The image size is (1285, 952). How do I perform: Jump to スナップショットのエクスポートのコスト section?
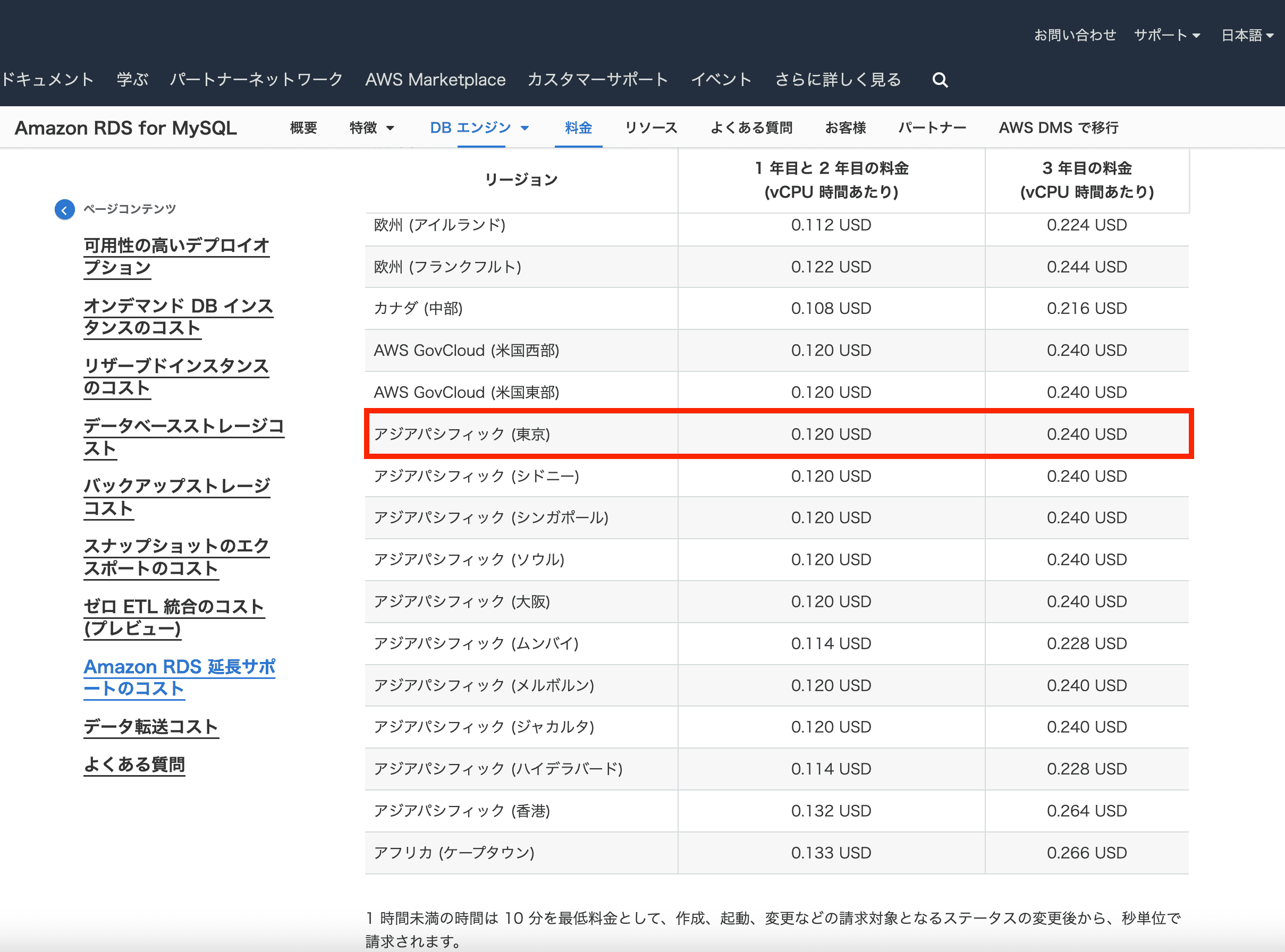coord(176,557)
